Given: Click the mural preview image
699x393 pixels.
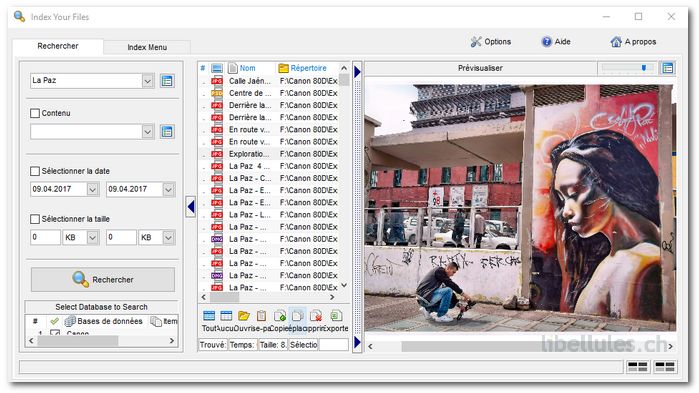Looking at the screenshot, I should point(520,207).
